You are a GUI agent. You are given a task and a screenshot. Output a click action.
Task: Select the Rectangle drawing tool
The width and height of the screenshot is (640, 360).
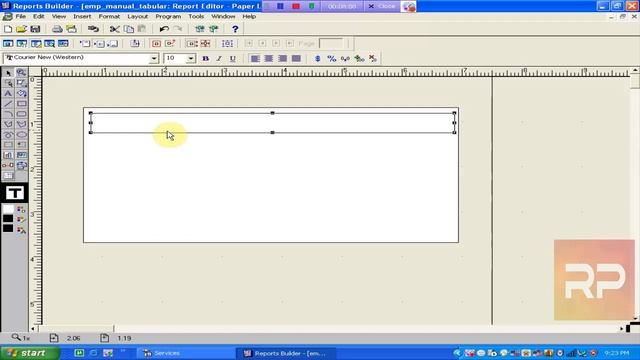point(22,104)
